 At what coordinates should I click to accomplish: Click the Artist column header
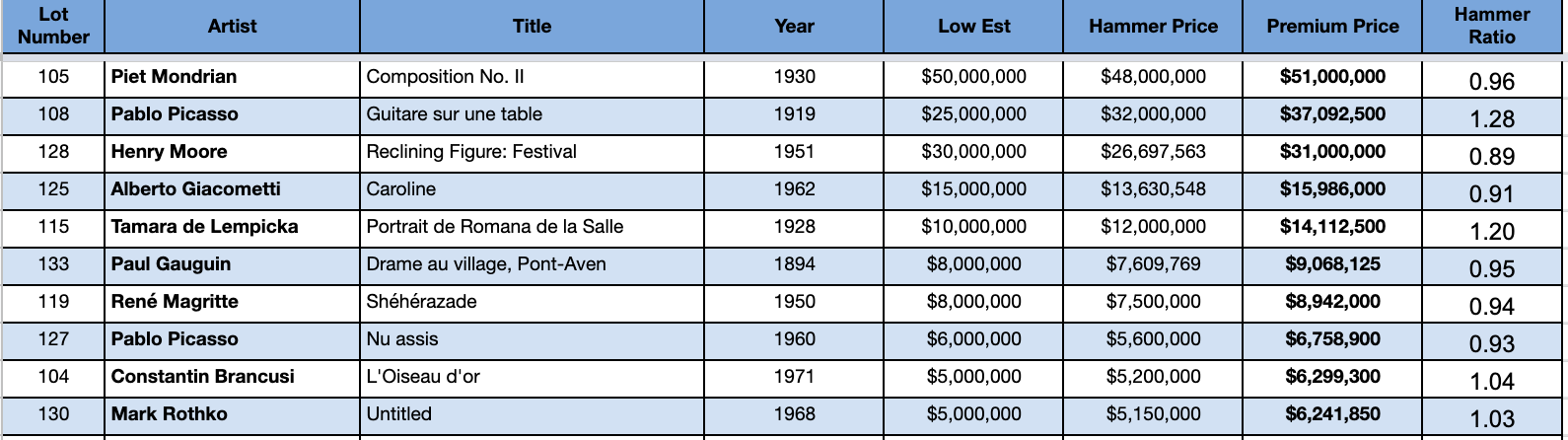(x=232, y=27)
